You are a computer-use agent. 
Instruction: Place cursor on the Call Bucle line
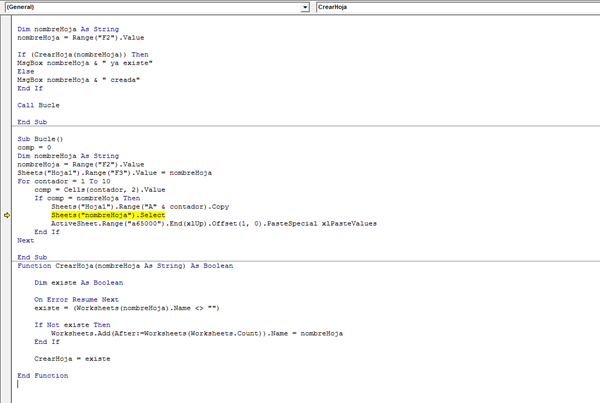[x=39, y=103]
